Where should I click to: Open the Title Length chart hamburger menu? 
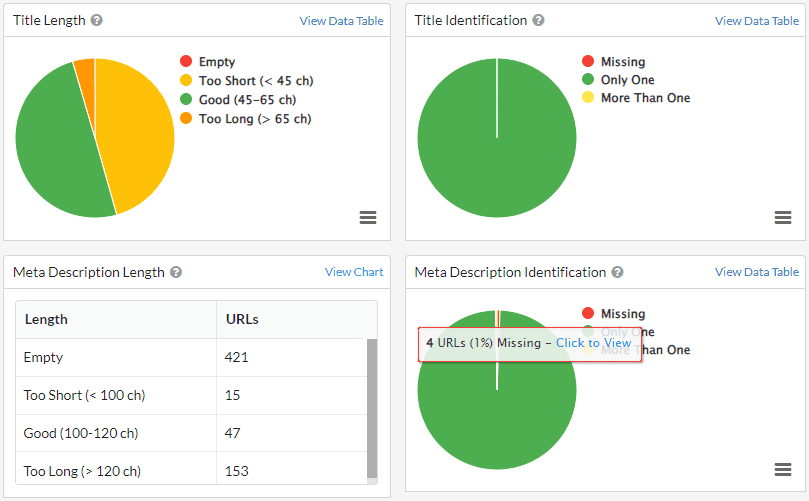368,217
